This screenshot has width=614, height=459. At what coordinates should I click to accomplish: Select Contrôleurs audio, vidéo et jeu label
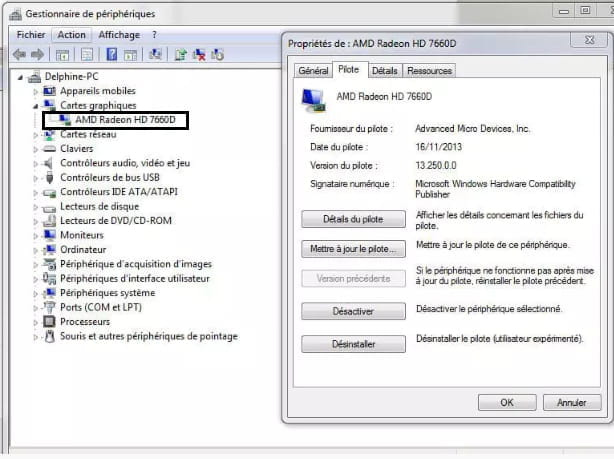[x=125, y=163]
